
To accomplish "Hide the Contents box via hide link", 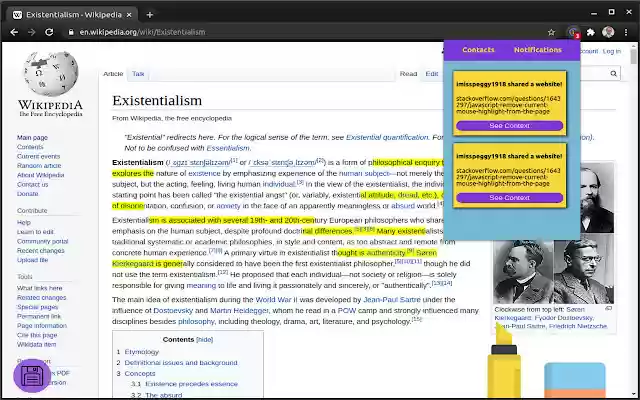I will pos(204,340).
